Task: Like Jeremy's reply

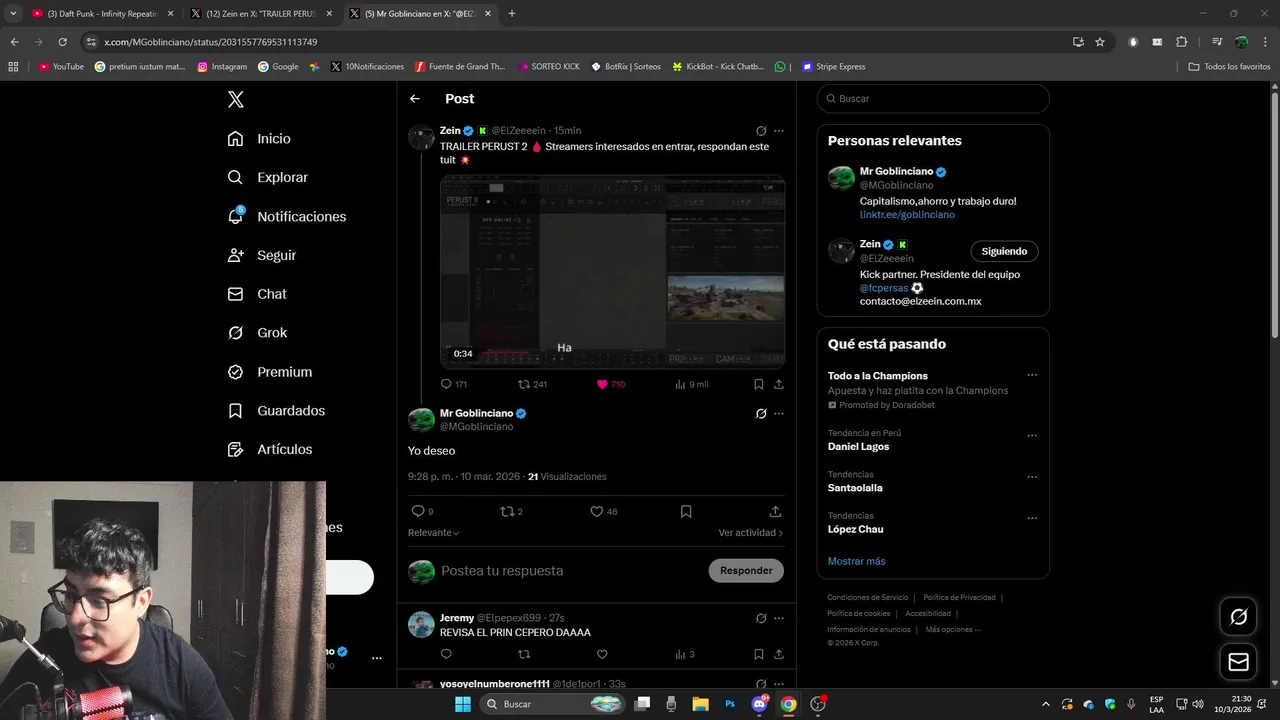Action: 602,654
